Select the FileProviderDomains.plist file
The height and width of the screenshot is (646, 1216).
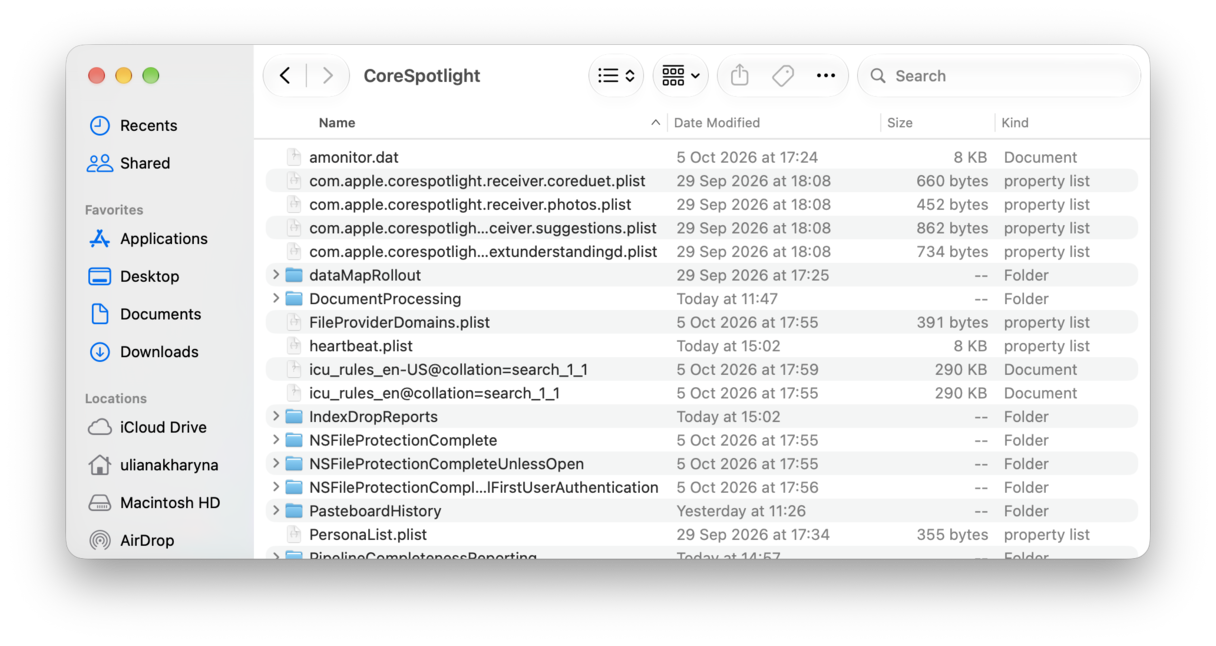click(x=399, y=322)
